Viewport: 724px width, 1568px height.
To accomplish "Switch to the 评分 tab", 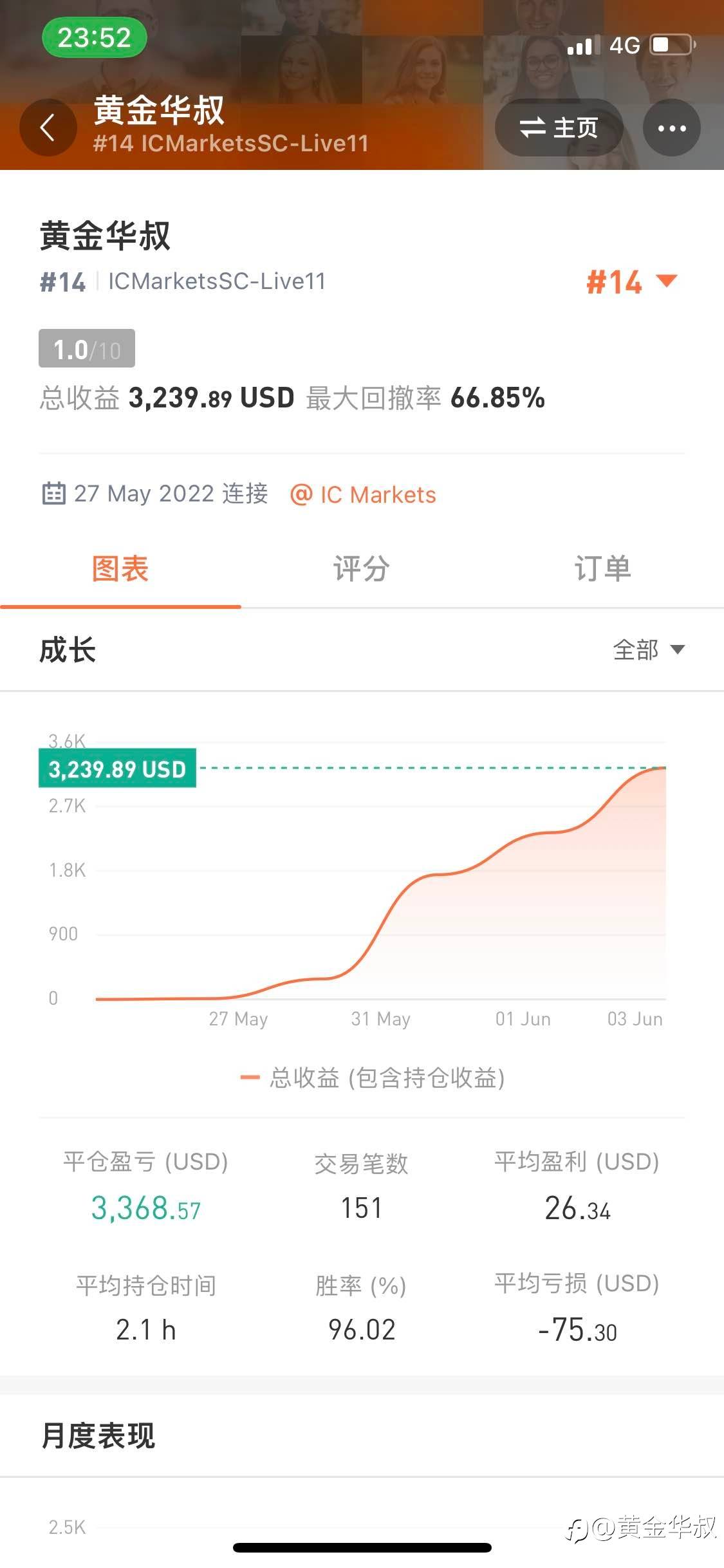I will point(361,569).
